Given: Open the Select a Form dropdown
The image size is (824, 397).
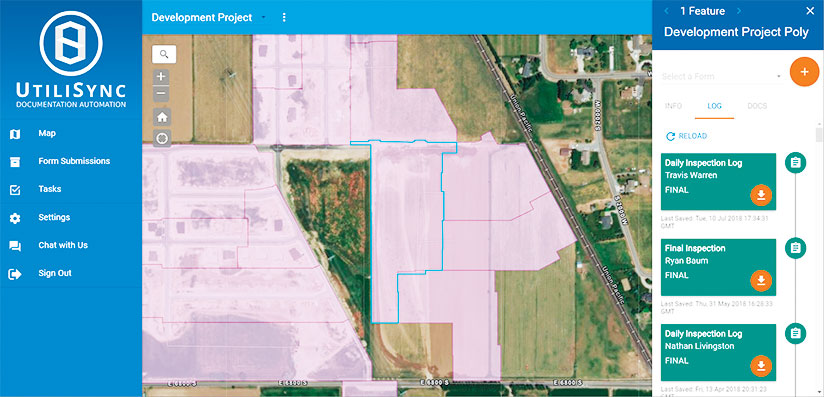Looking at the screenshot, I should click(722, 77).
